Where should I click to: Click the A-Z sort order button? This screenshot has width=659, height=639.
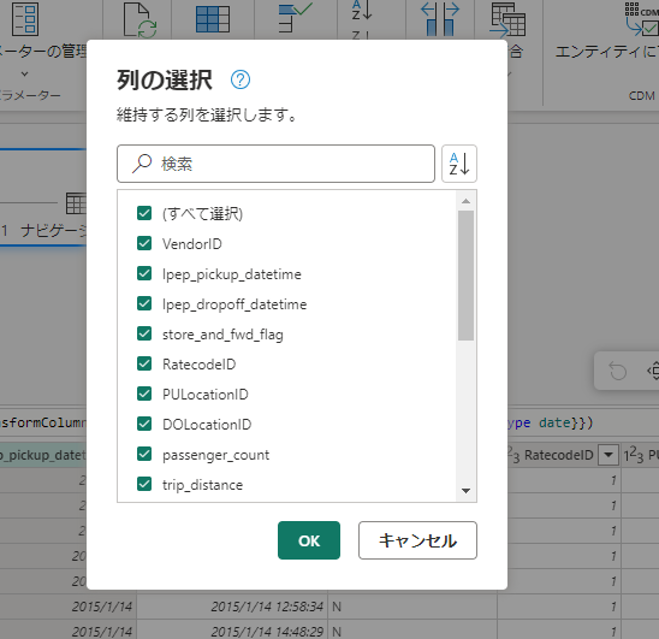[459, 163]
